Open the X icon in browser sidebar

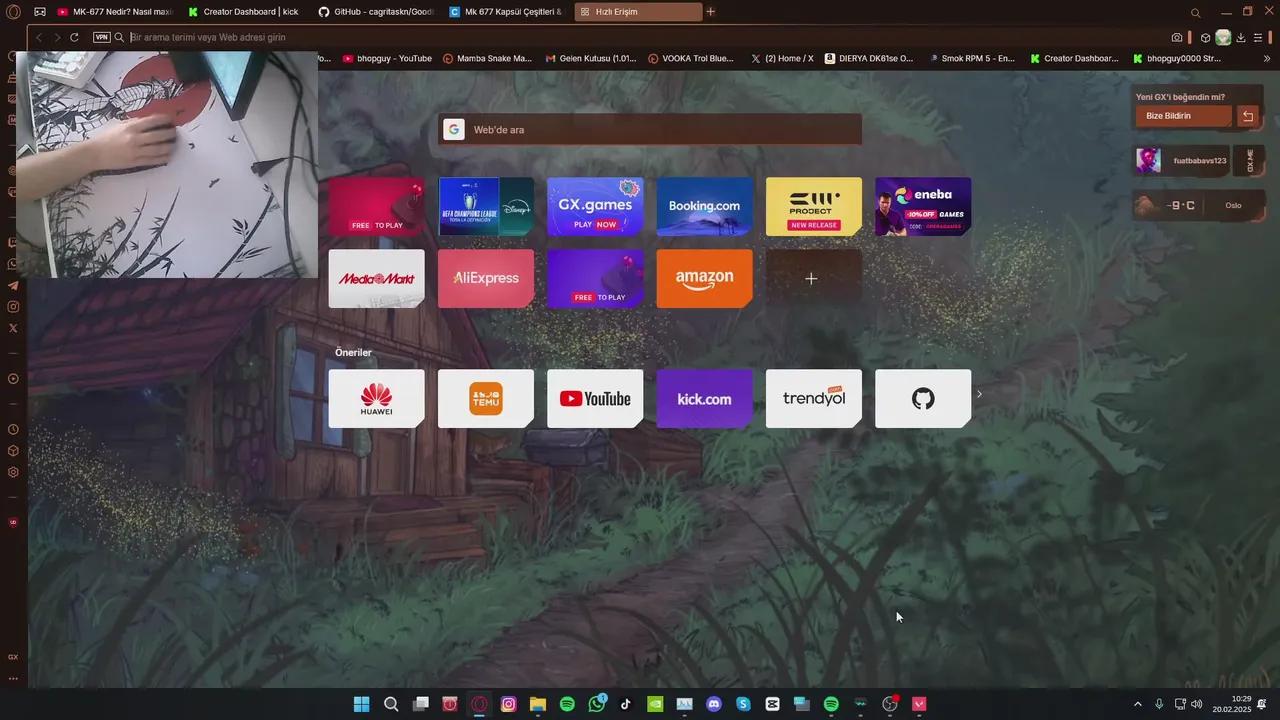point(13,328)
